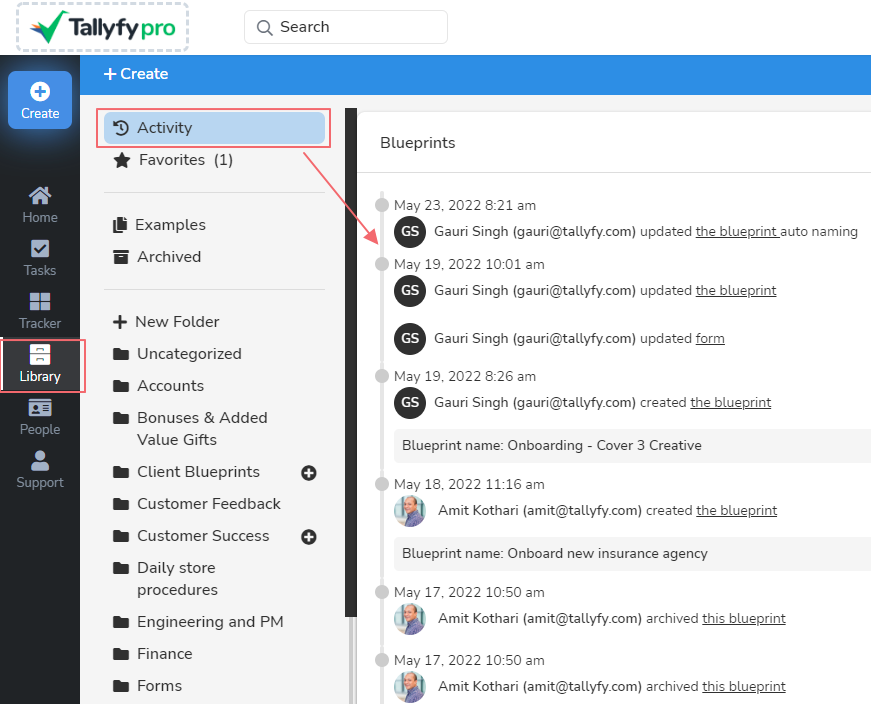871x704 pixels.
Task: Open People in the sidebar
Action: click(40, 417)
